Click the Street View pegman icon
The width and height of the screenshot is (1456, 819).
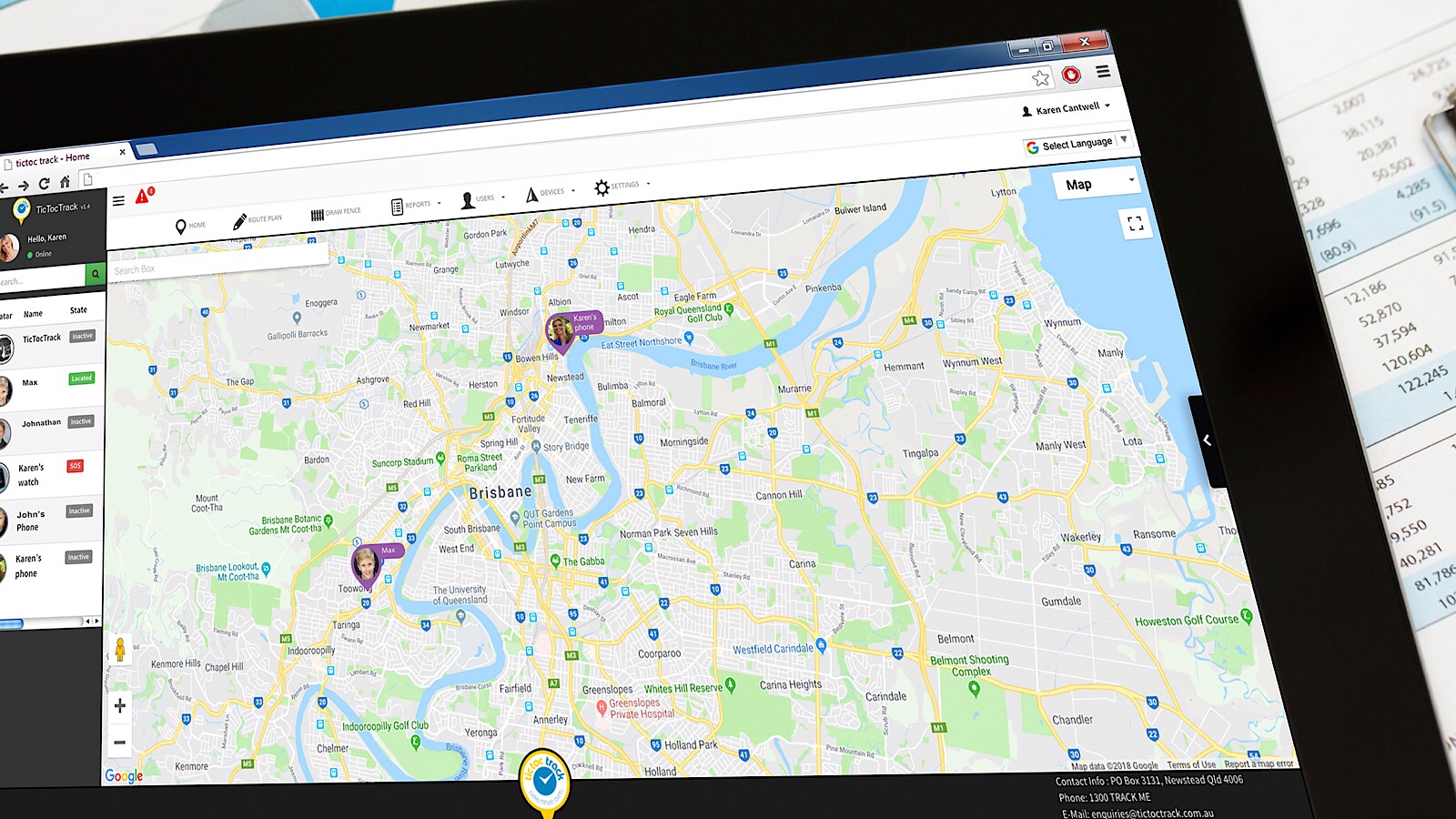click(x=120, y=650)
